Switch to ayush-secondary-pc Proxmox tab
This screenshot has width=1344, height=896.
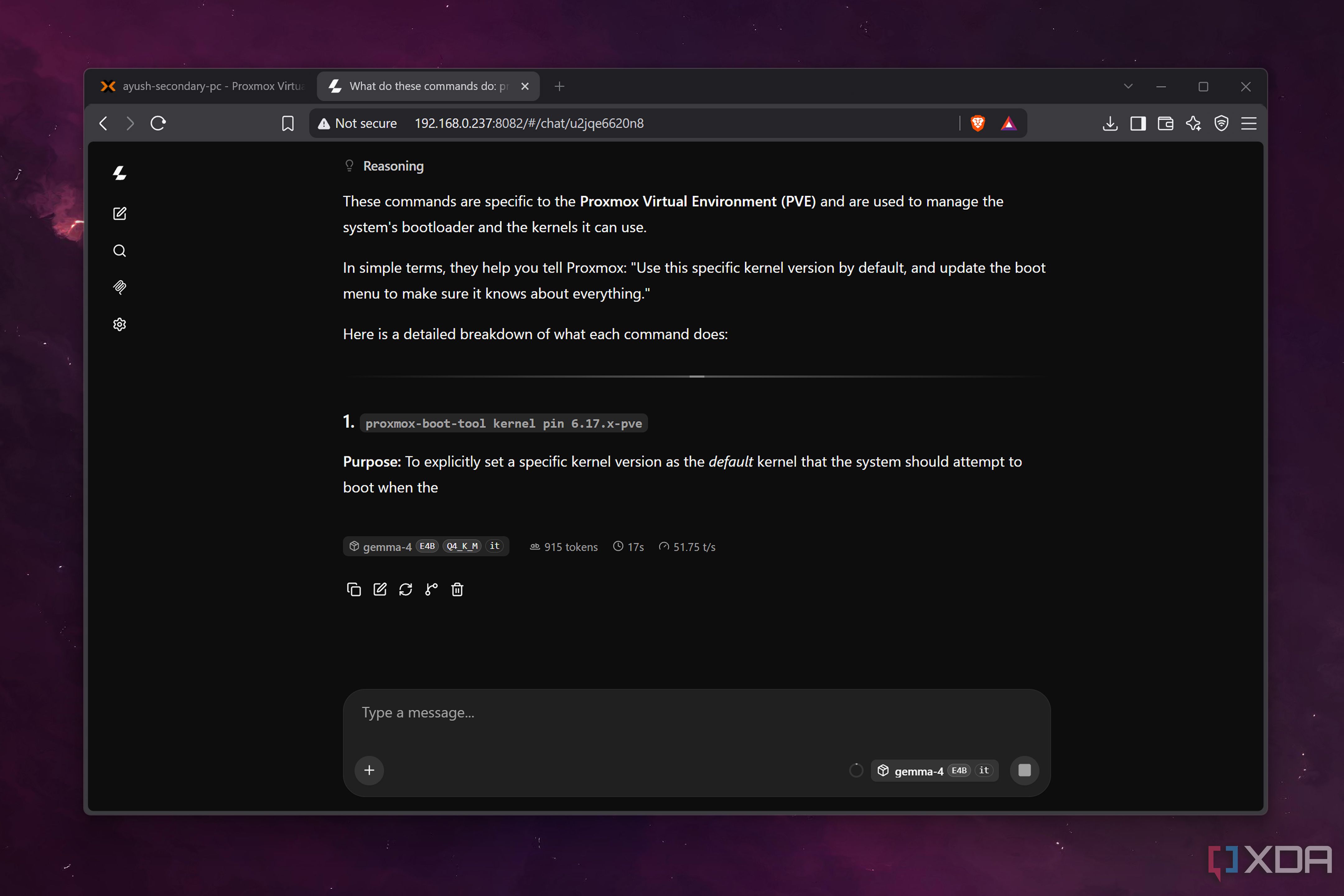pos(203,86)
